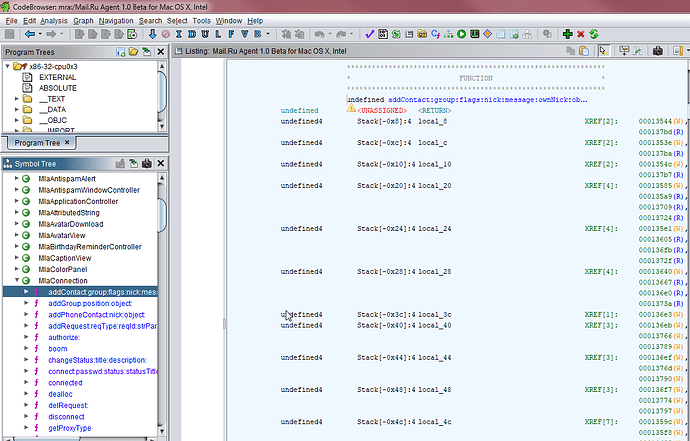Expand the __DATA folder
Image resolution: width=690 pixels, height=441 pixels.
17,109
